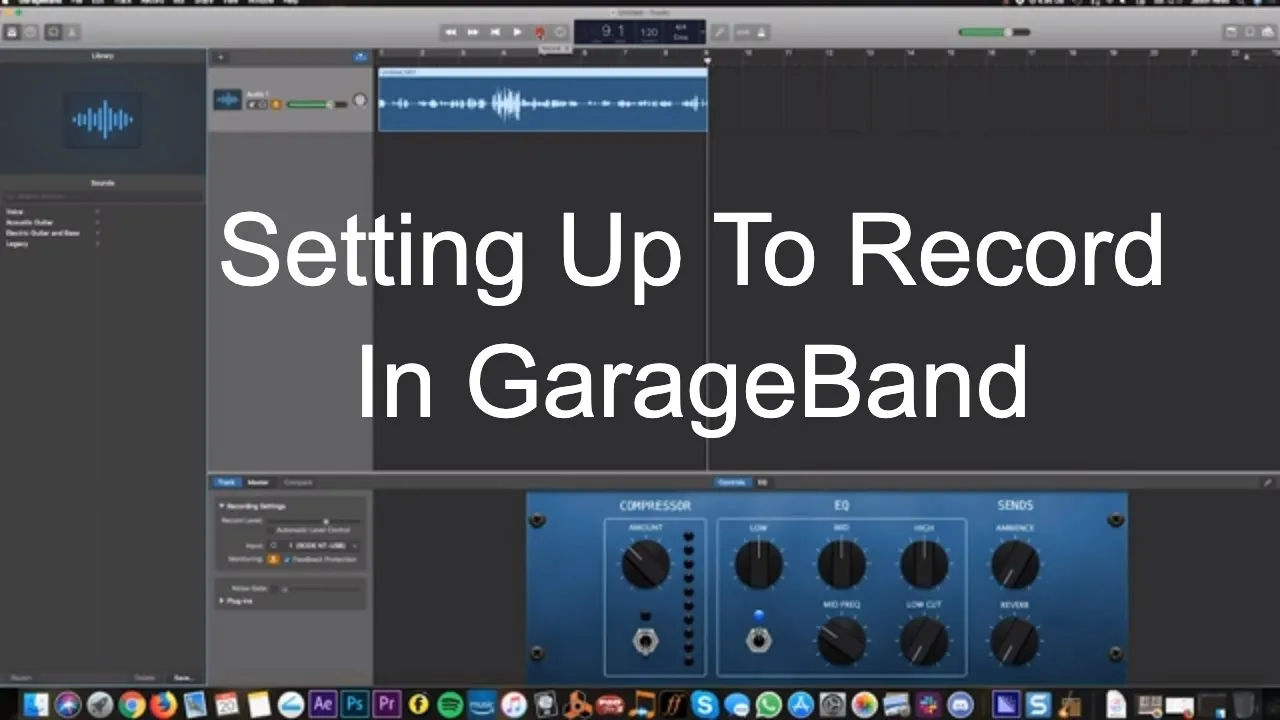Click the EQ Mid knob
The width and height of the screenshot is (1280, 720).
click(842, 564)
